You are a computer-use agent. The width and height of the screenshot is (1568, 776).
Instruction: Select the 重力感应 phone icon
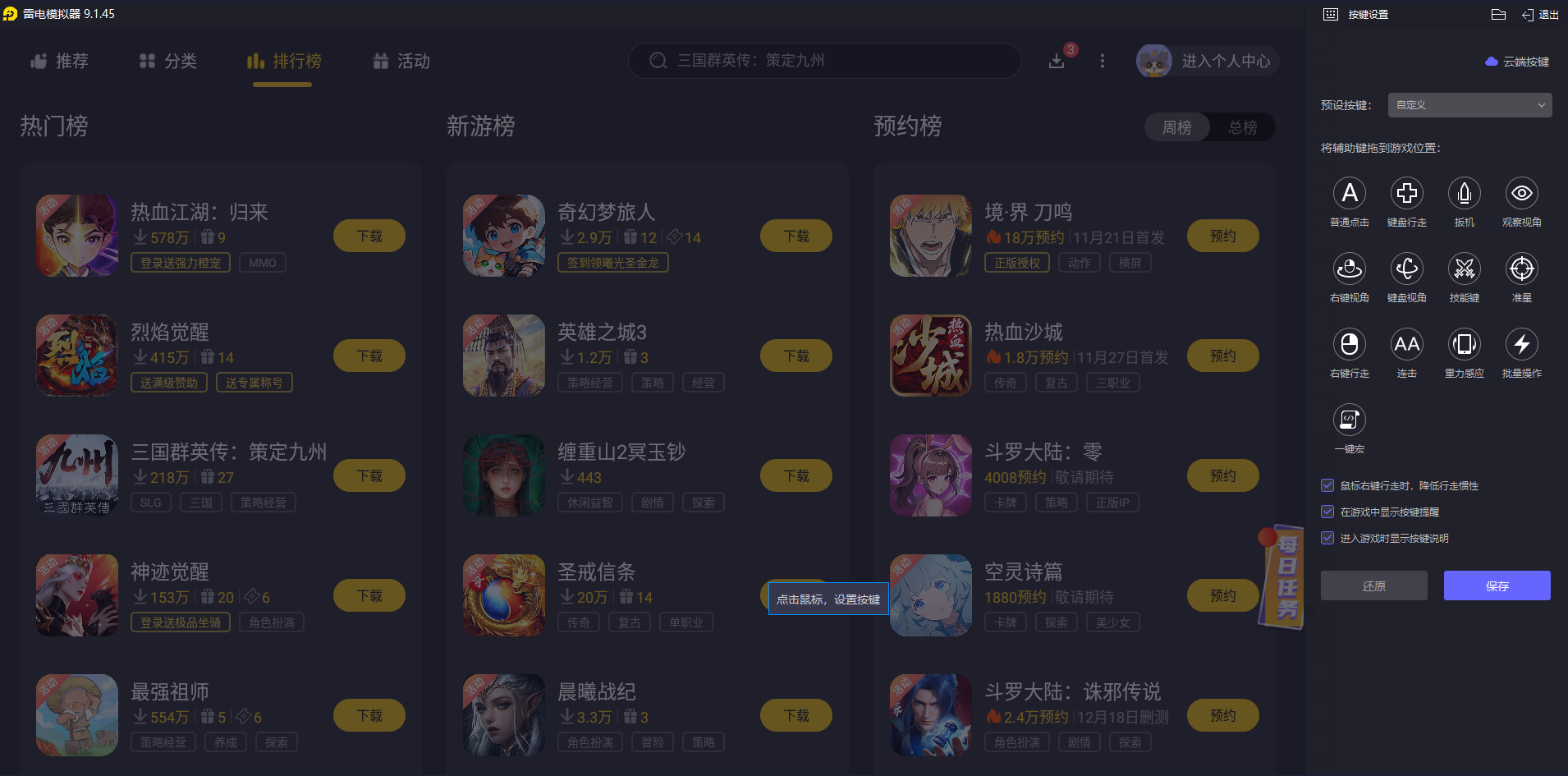(x=1464, y=345)
